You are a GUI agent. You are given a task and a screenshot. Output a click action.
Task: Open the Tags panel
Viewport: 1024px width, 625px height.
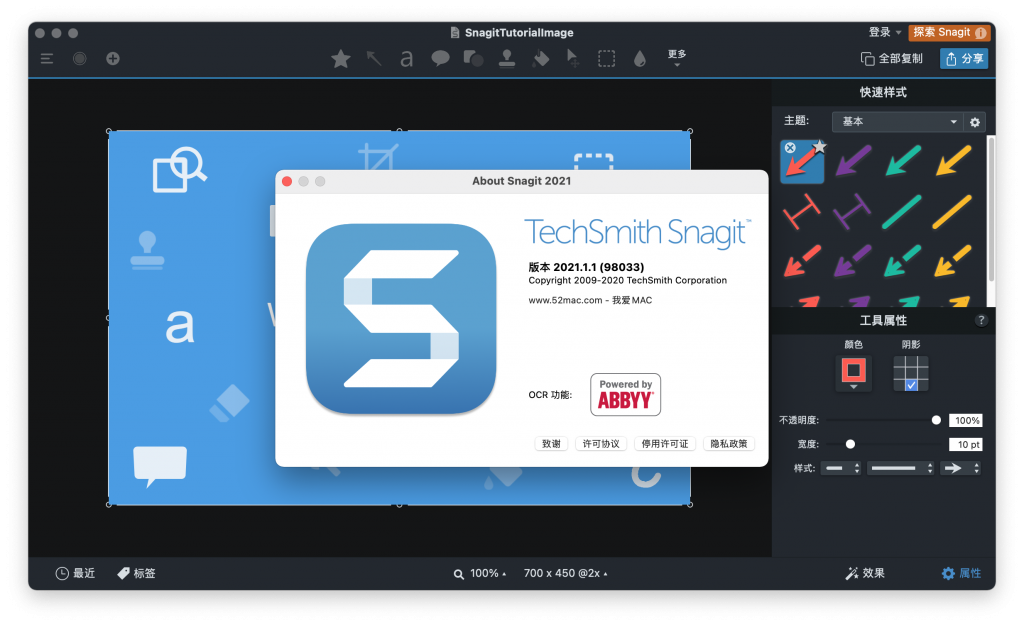pyautogui.click(x=136, y=573)
